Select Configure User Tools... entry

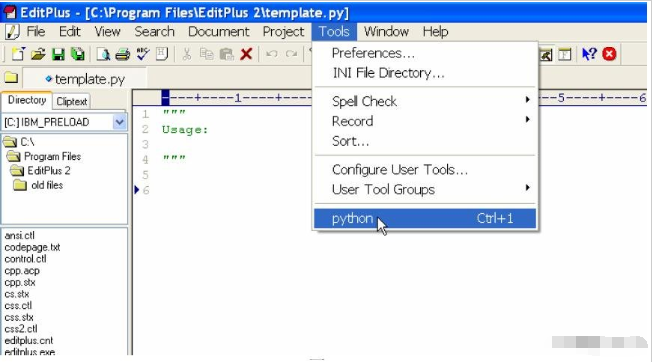coord(425,170)
